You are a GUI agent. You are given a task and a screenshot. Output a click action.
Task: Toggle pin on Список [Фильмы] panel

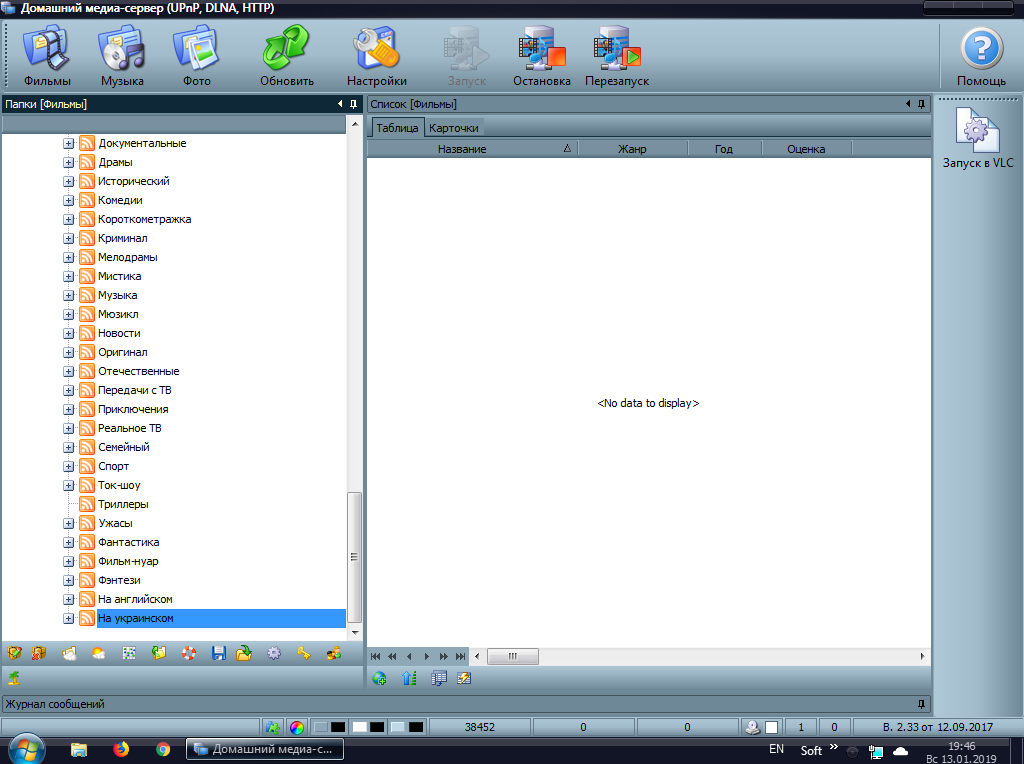(x=921, y=104)
